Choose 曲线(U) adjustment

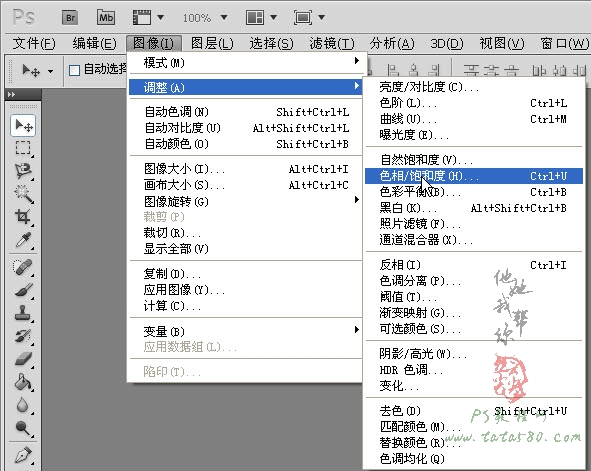pos(474,119)
